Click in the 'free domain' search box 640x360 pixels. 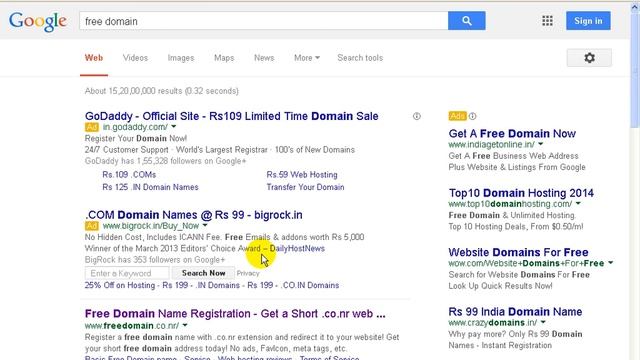(x=264, y=21)
